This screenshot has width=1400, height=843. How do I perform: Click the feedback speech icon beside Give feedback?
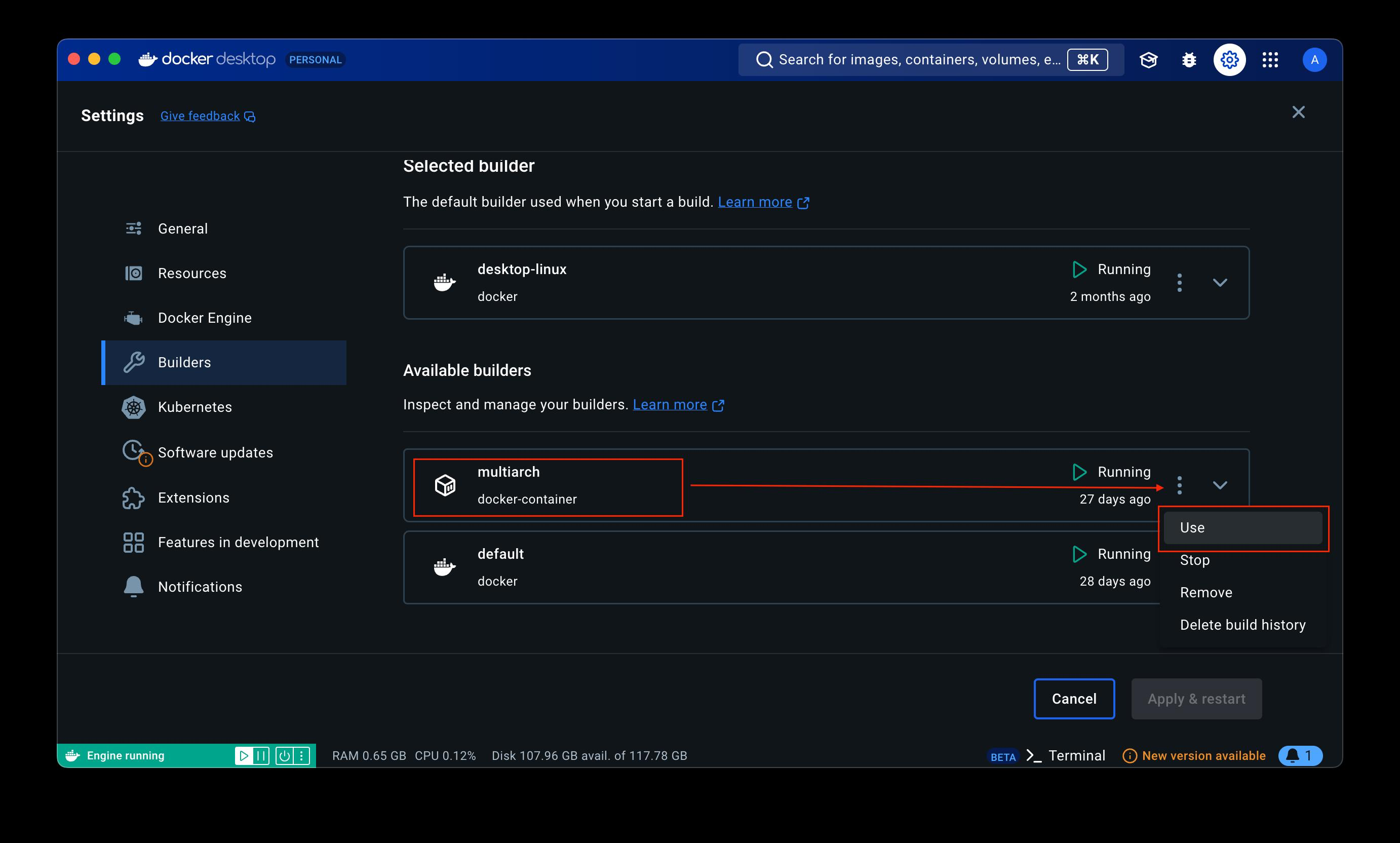250,117
